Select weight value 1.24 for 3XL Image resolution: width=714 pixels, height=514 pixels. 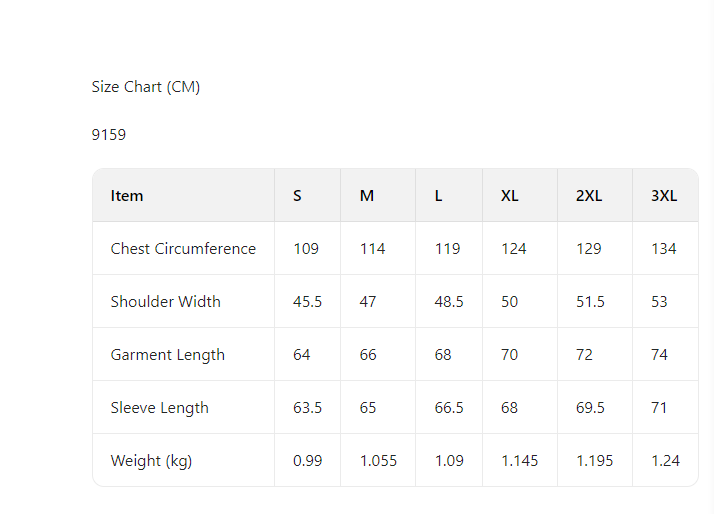(x=665, y=461)
